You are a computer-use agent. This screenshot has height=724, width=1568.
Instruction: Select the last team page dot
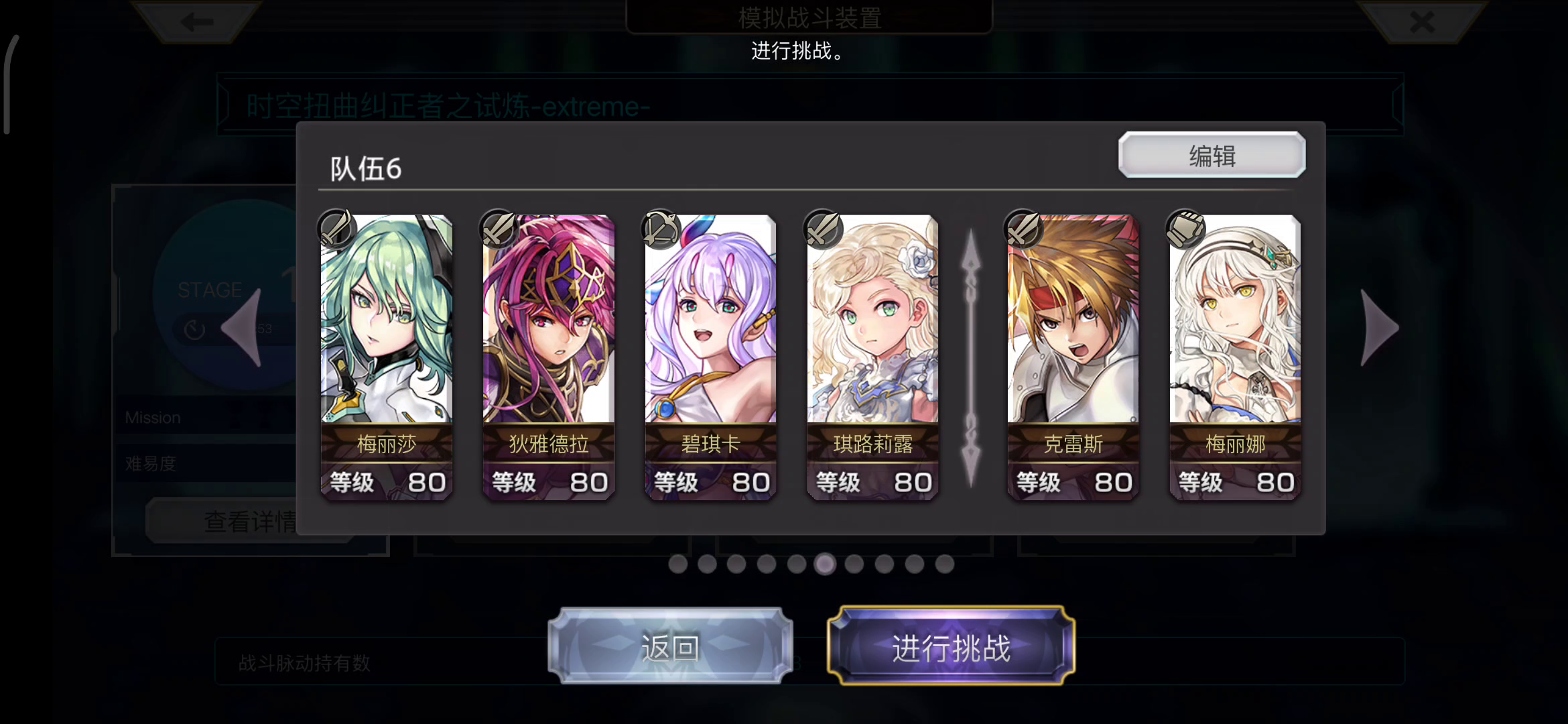[x=945, y=564]
